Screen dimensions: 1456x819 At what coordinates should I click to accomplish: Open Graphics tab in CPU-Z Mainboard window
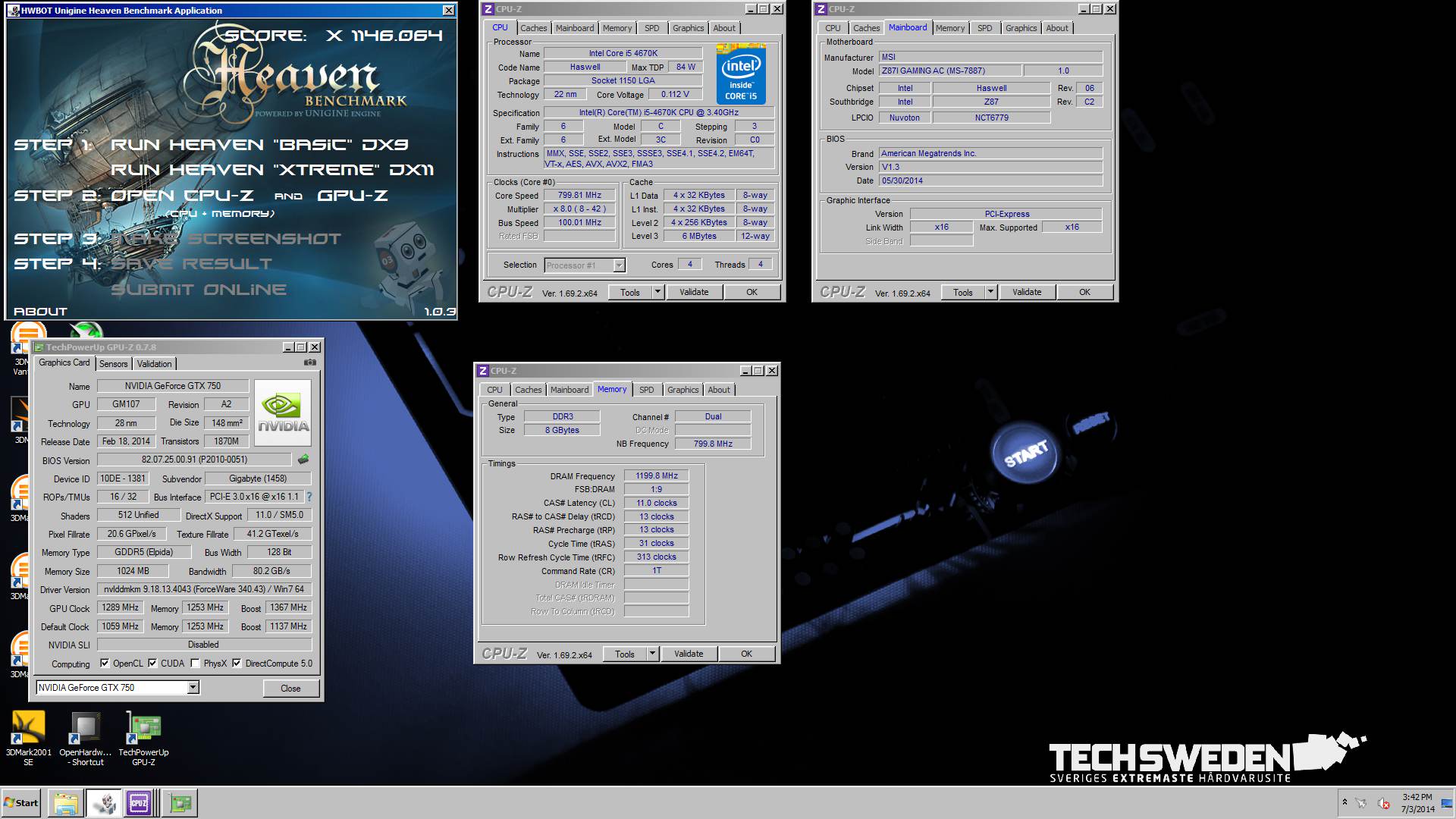click(x=1021, y=28)
